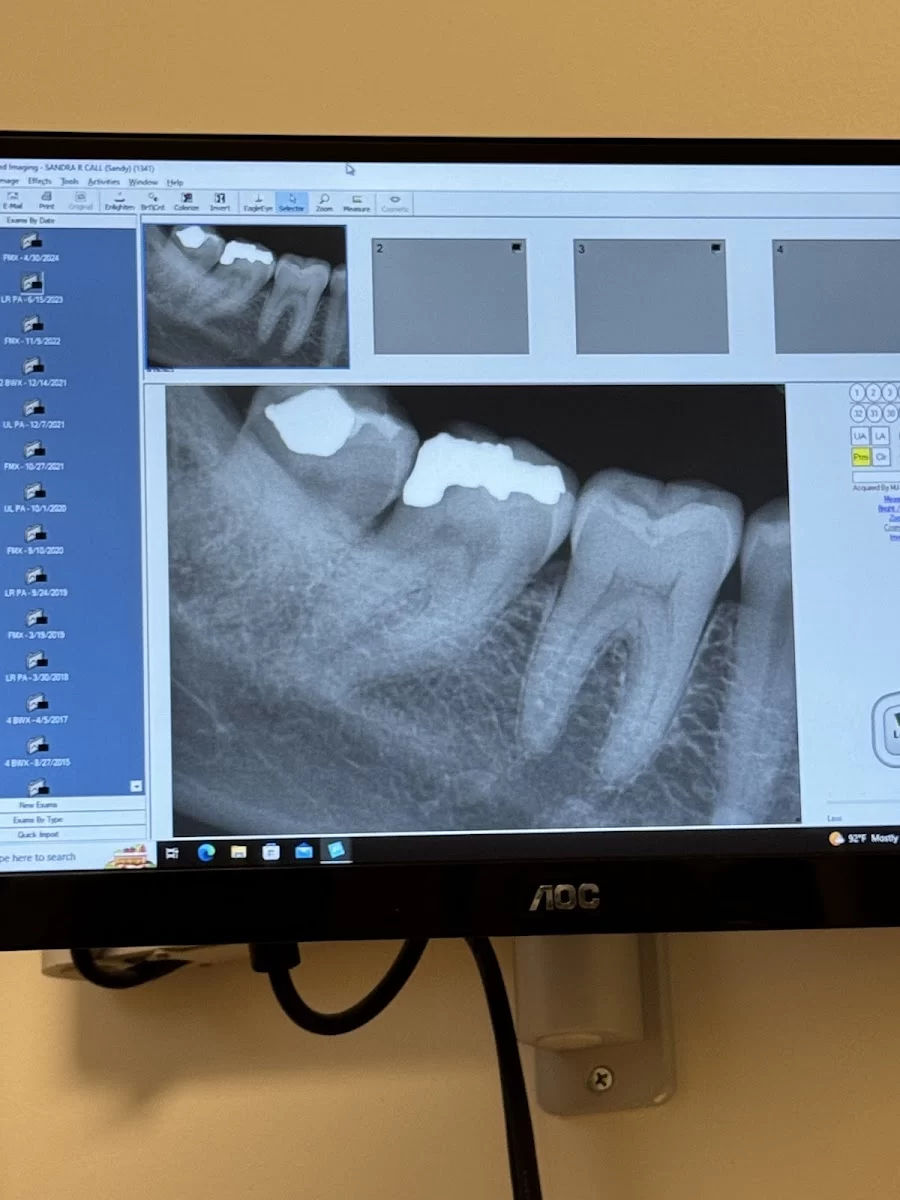Toggle the LA arch button
This screenshot has height=1200, width=900.
click(881, 436)
